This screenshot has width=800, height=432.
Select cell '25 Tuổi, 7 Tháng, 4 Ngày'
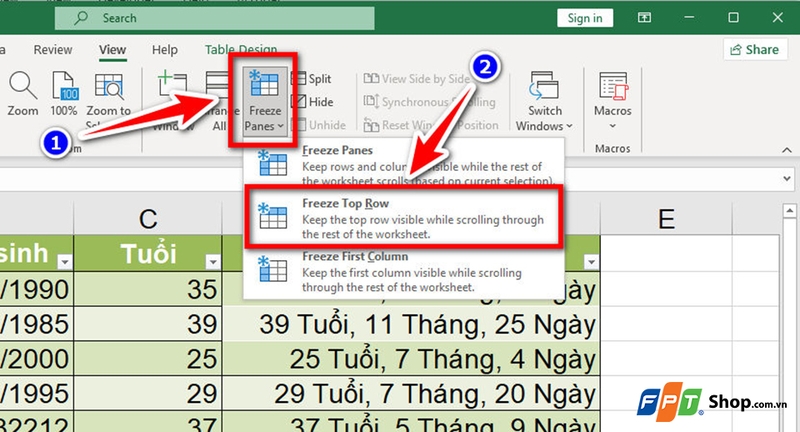(411, 359)
